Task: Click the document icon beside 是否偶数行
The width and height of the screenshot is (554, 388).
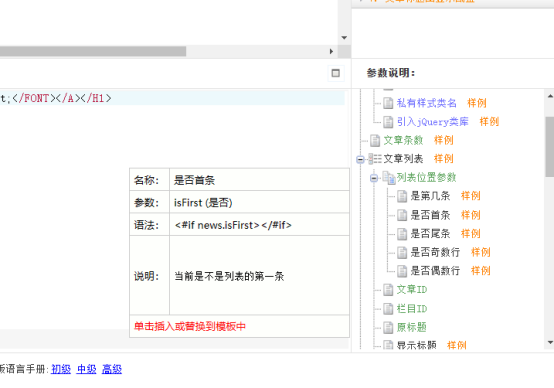Action: [x=402, y=271]
